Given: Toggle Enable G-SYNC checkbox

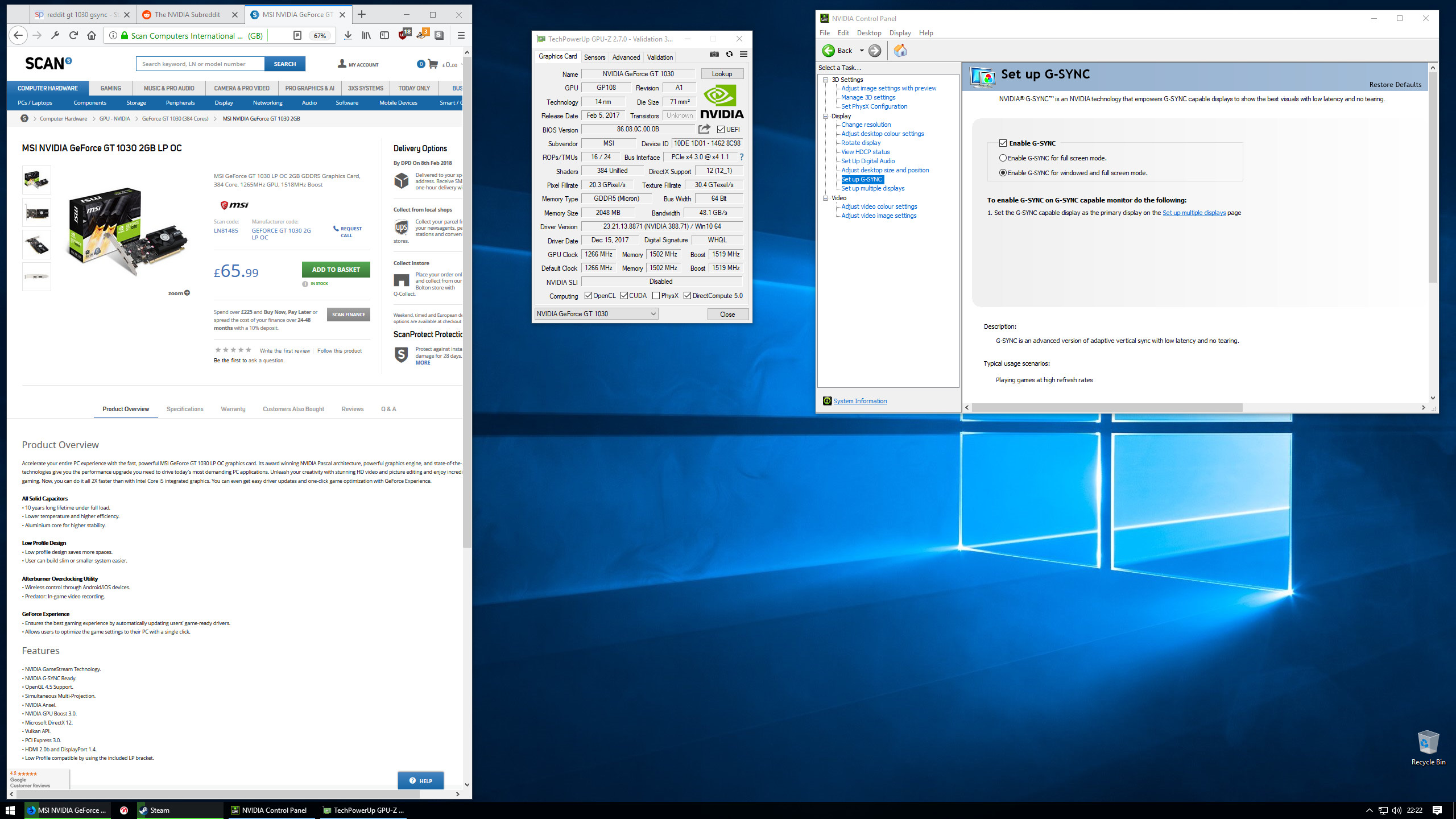Looking at the screenshot, I should (x=1004, y=143).
